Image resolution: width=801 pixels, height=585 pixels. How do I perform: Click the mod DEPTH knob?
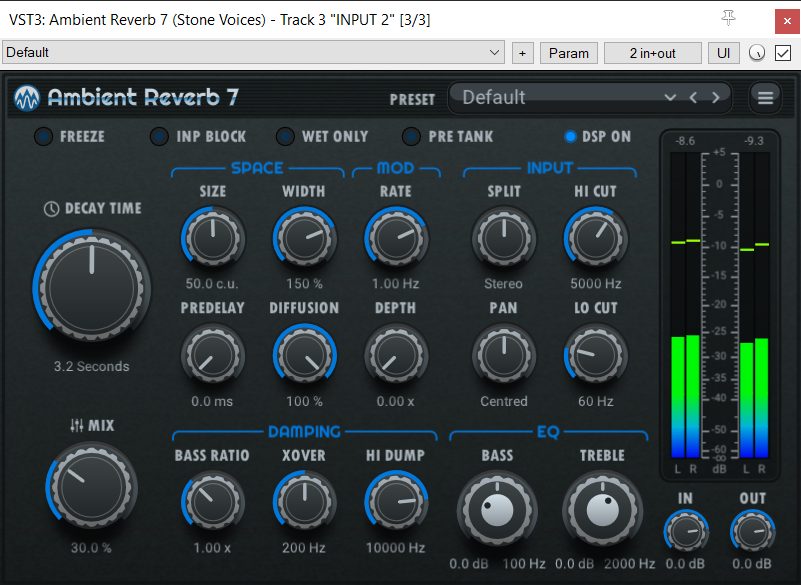click(x=396, y=355)
